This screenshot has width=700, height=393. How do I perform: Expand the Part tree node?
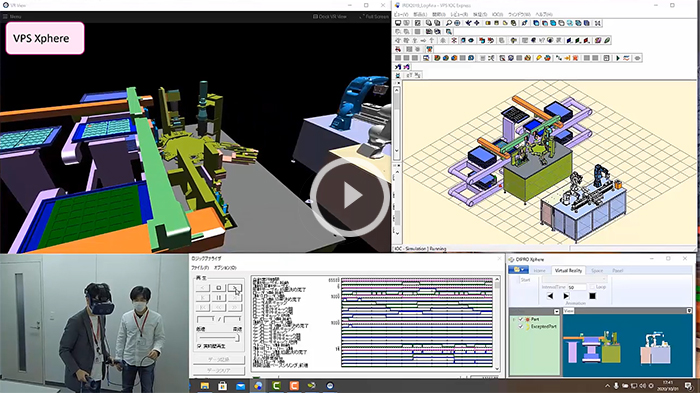[514, 319]
